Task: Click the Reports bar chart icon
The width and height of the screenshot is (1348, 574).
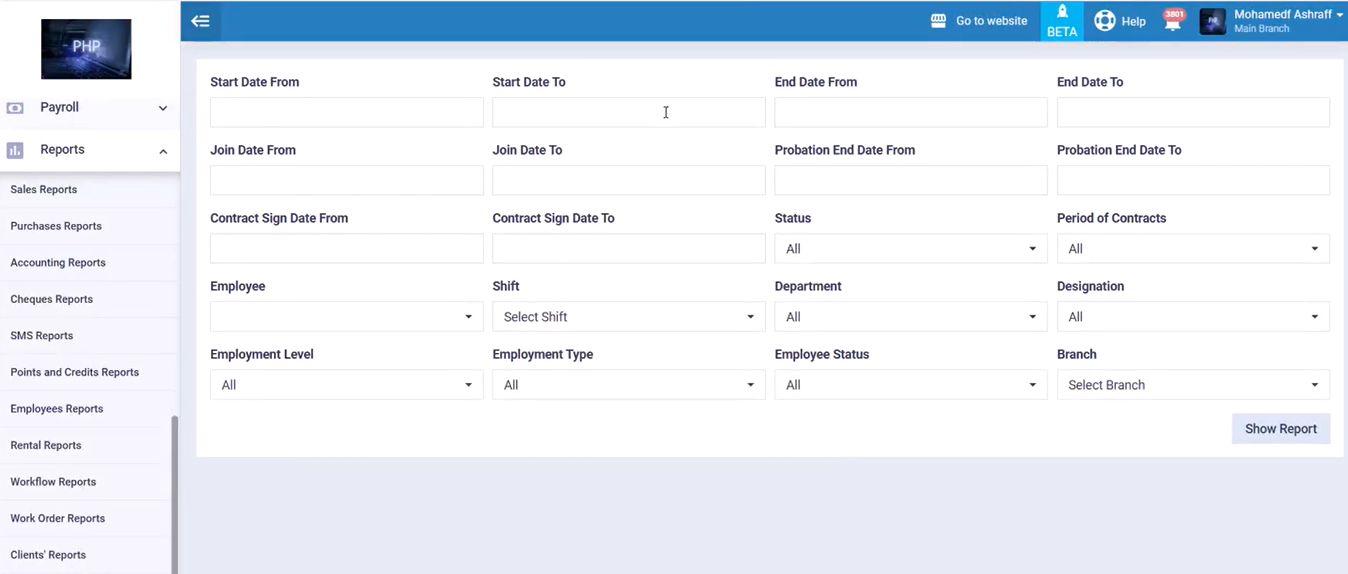Action: 15,150
